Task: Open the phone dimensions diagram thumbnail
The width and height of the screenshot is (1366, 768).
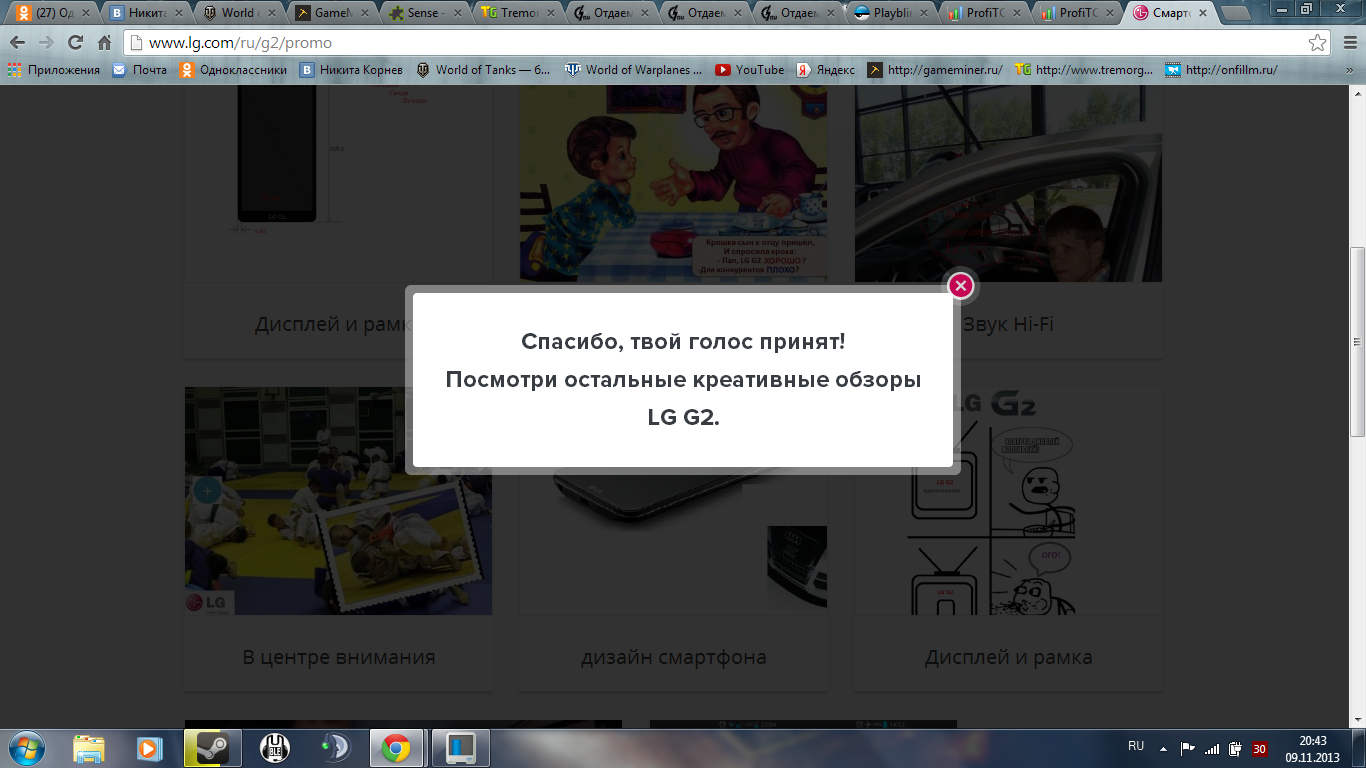Action: tap(338, 183)
